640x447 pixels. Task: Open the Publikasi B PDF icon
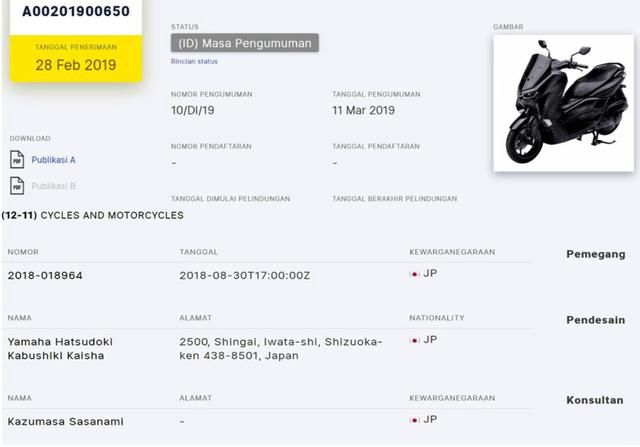click(17, 186)
